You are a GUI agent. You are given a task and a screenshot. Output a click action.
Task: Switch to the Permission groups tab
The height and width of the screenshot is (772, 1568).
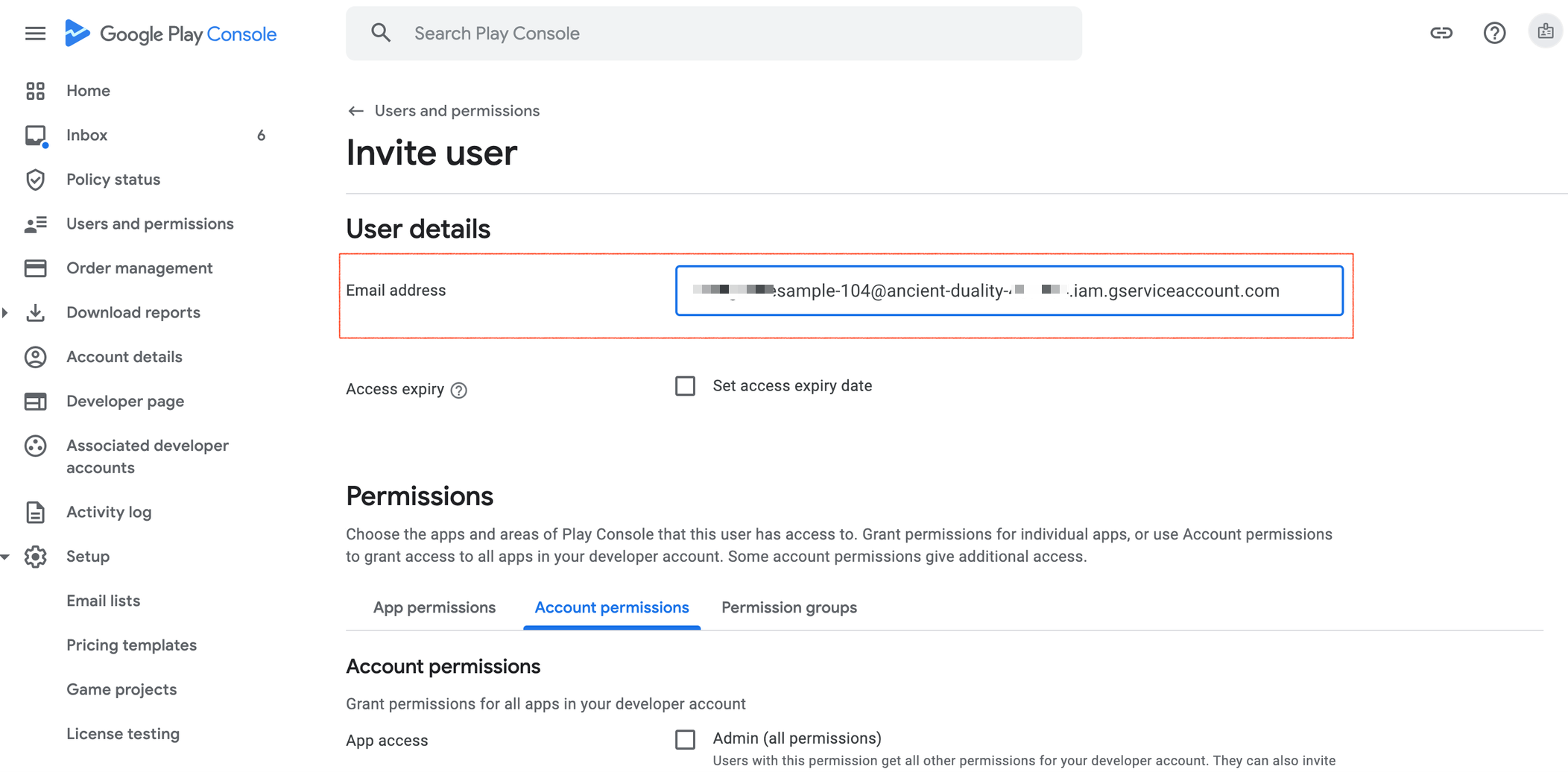click(x=788, y=607)
